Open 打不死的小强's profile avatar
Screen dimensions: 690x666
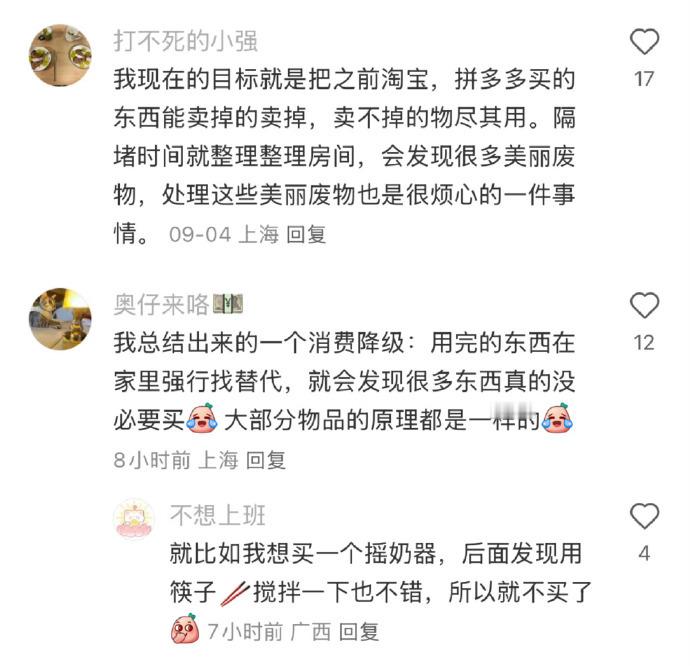tap(60, 55)
